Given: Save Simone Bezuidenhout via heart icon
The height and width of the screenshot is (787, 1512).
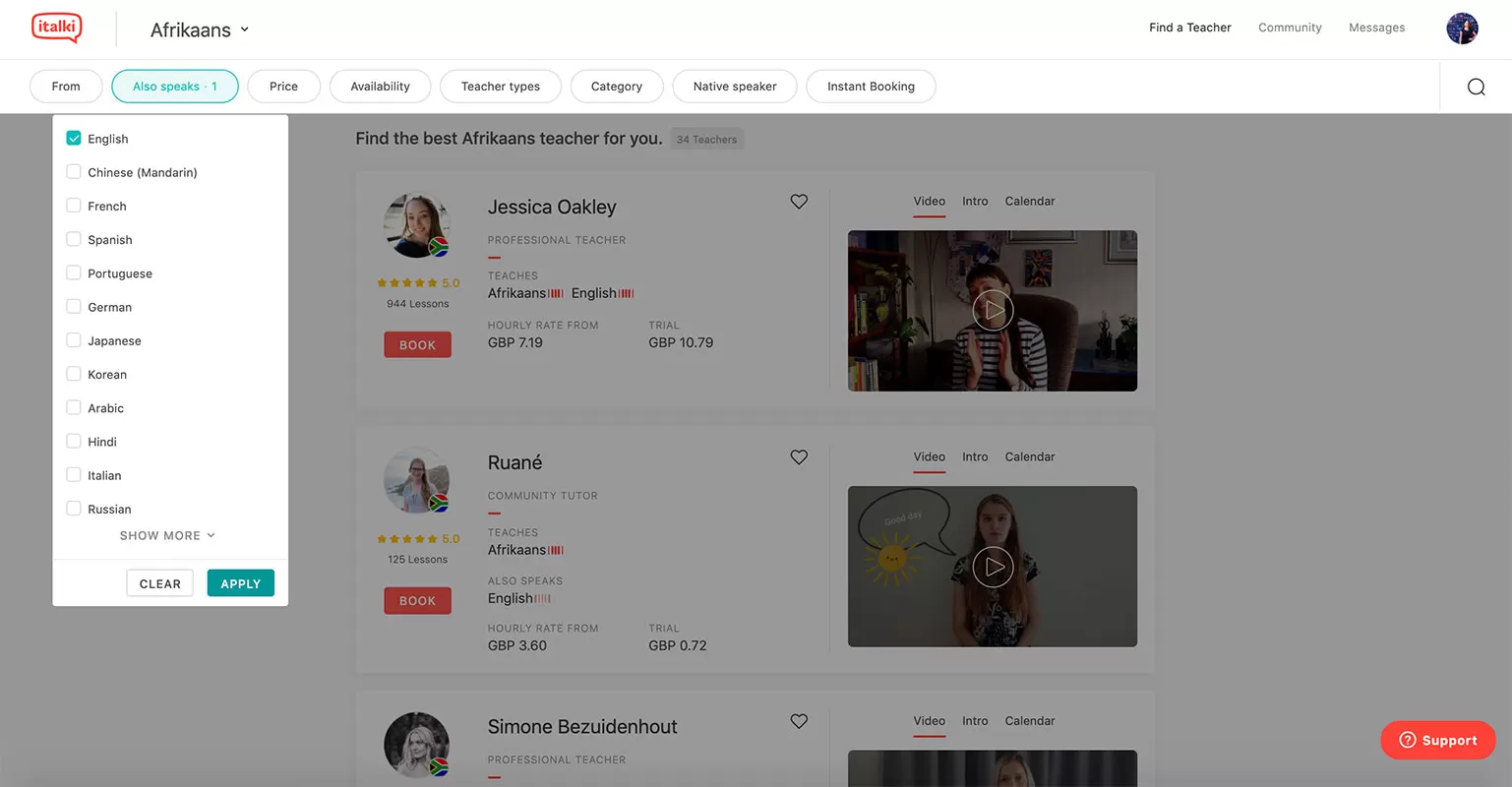Looking at the screenshot, I should [799, 721].
